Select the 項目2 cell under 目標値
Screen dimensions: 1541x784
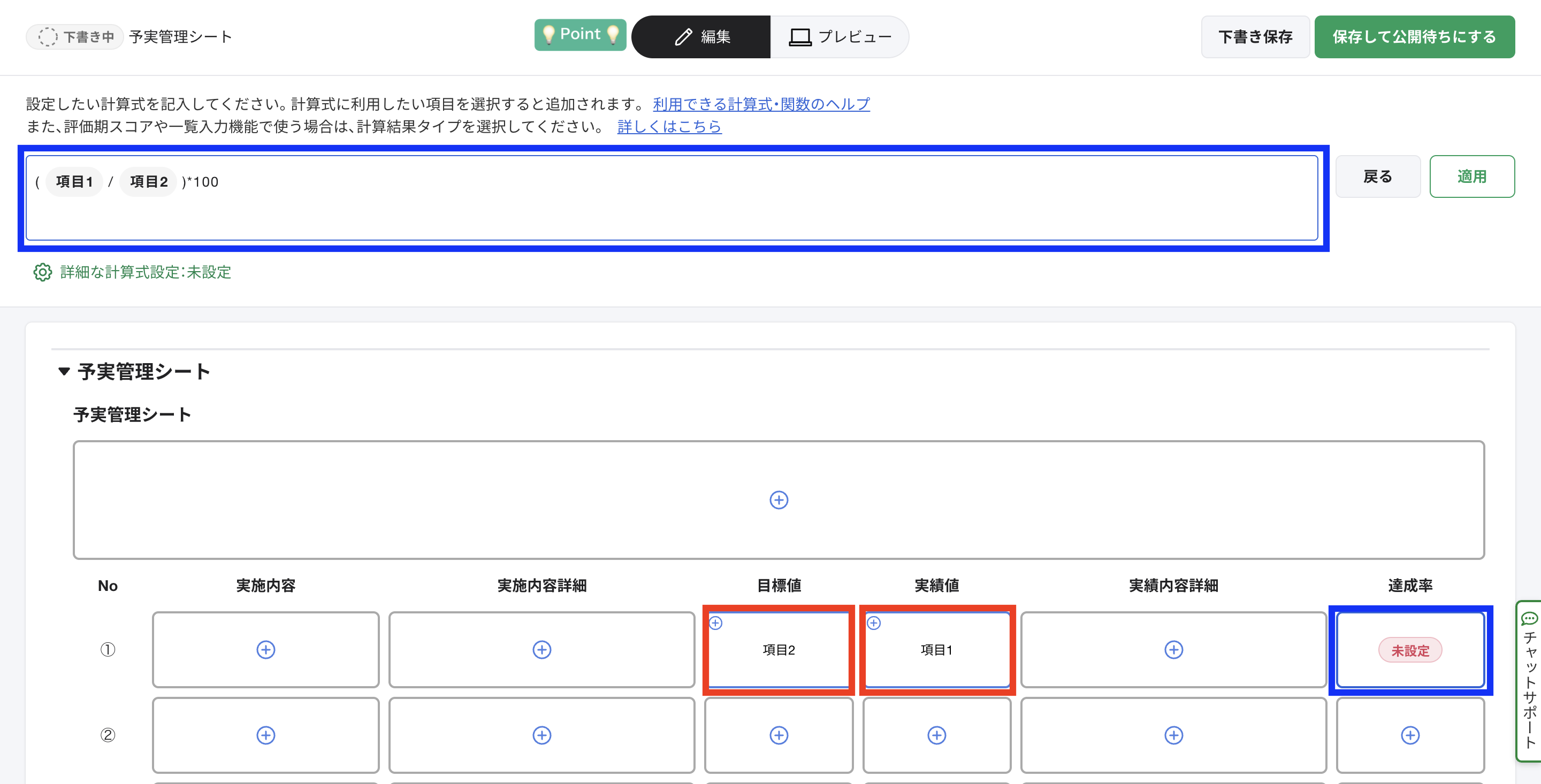click(x=779, y=649)
